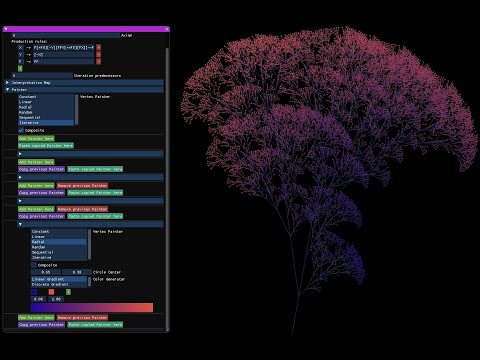
Task: Choose Iterative in the lower Vertex Painter list
Action: 59,258
